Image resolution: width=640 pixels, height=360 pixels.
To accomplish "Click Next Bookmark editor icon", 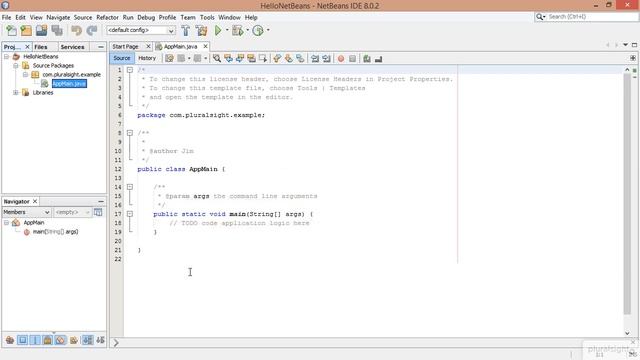I will 289,59.
